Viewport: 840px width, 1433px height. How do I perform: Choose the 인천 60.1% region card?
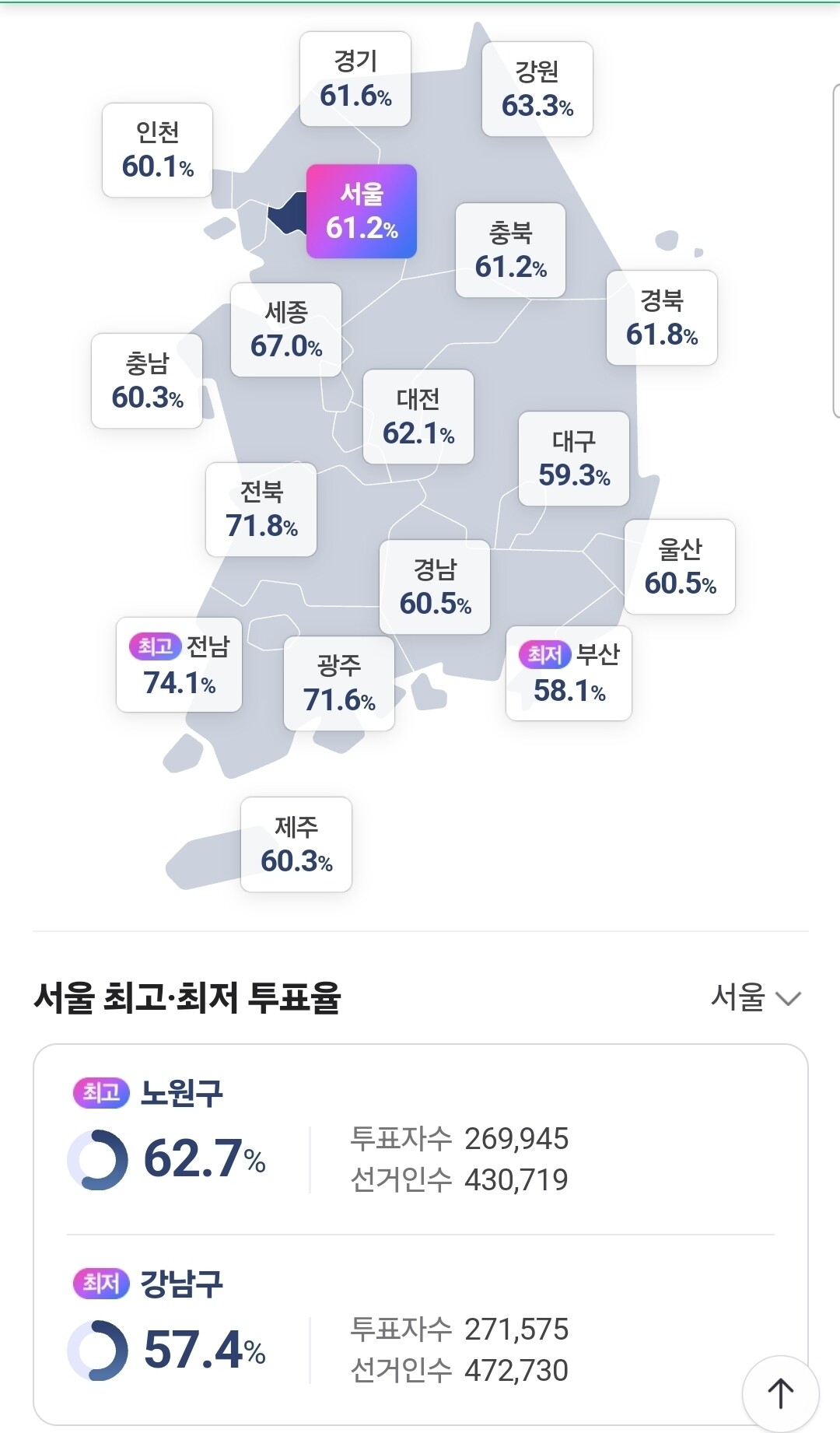coord(157,150)
